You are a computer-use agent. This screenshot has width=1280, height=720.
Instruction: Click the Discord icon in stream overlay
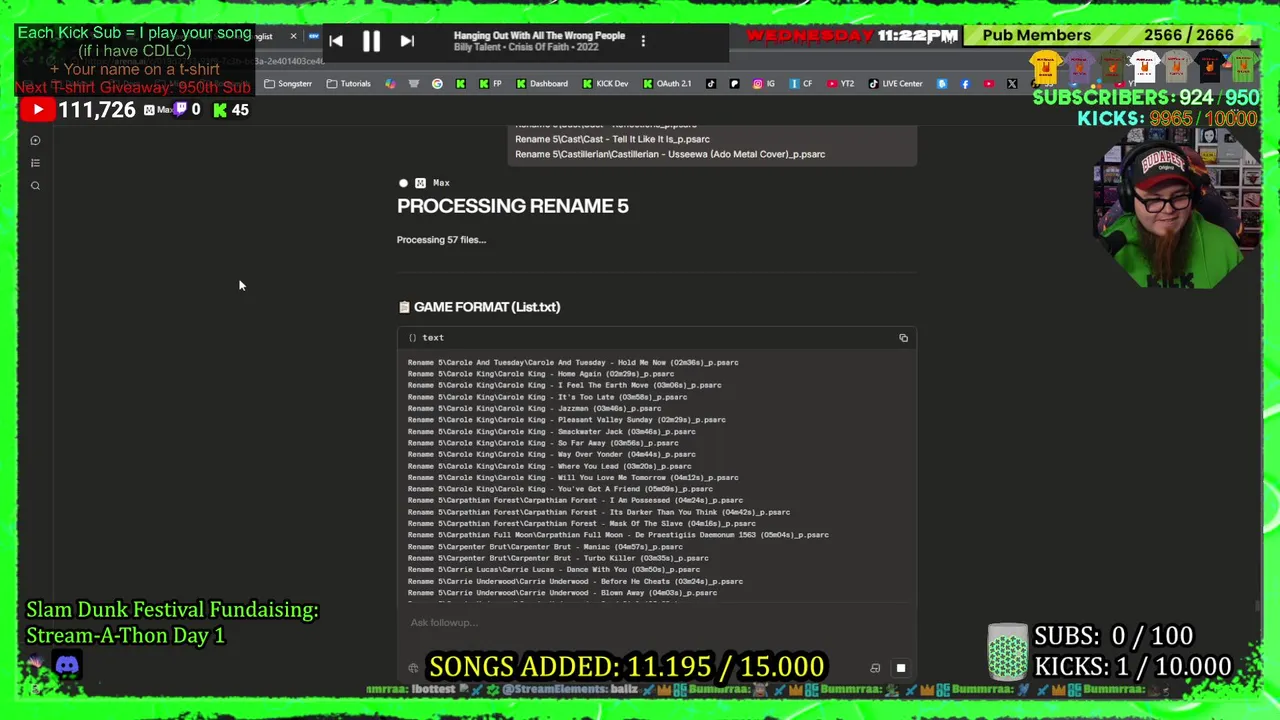(67, 665)
